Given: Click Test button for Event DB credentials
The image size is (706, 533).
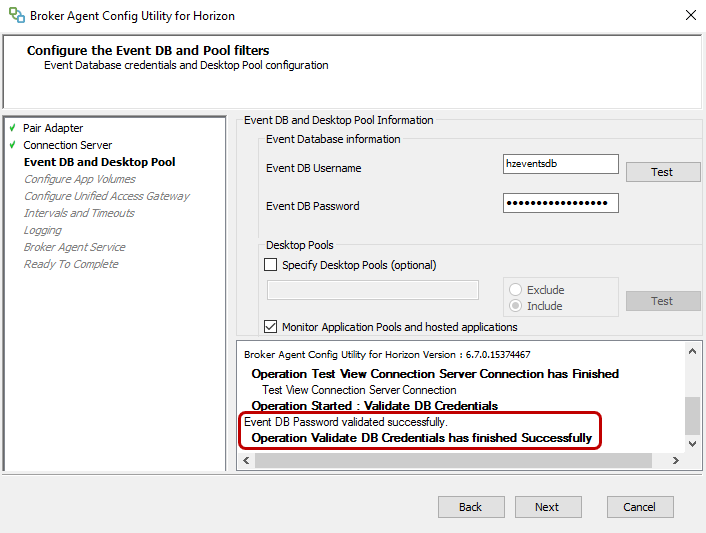Looking at the screenshot, I should click(662, 172).
